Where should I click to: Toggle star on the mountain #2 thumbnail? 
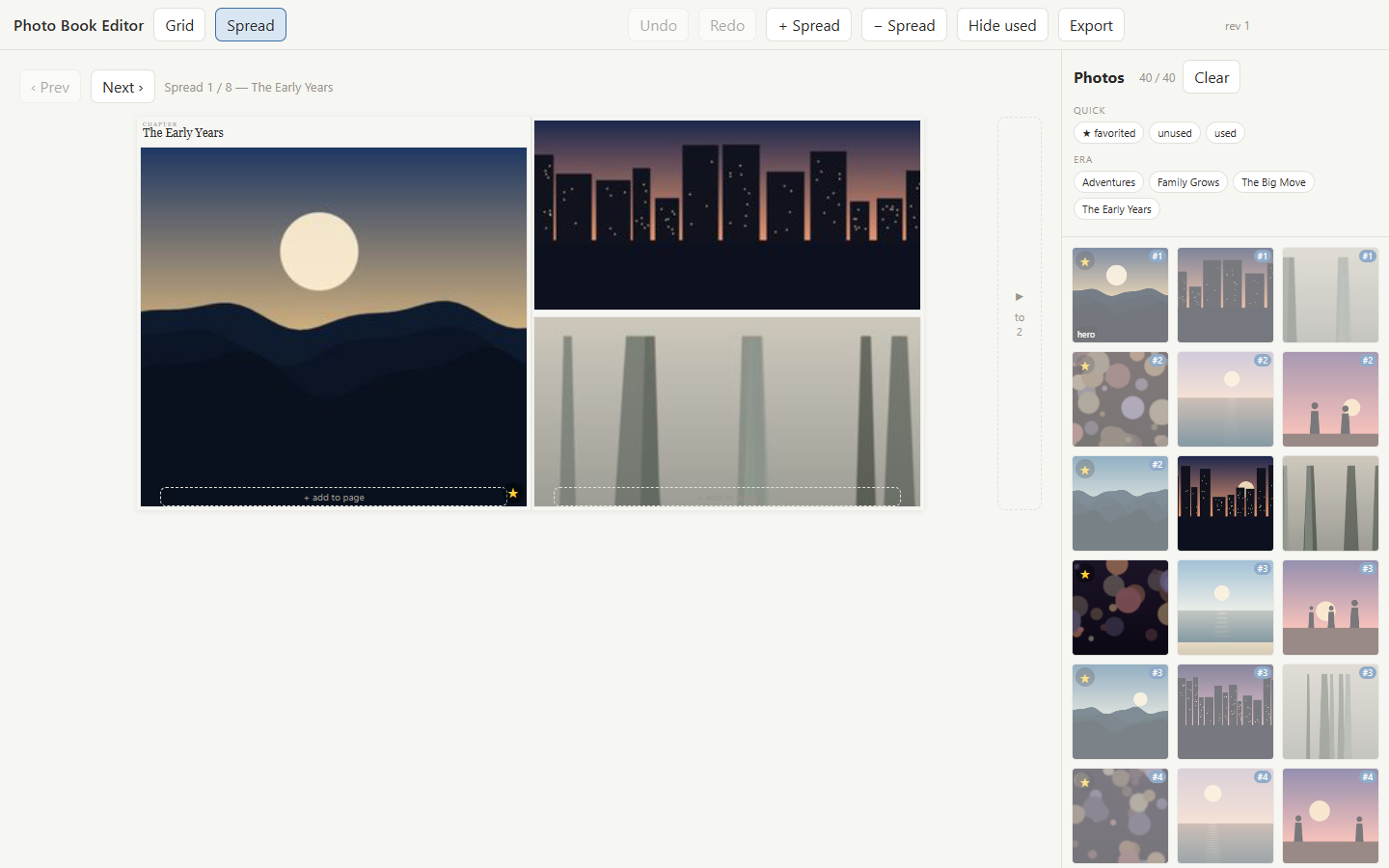tap(1085, 470)
